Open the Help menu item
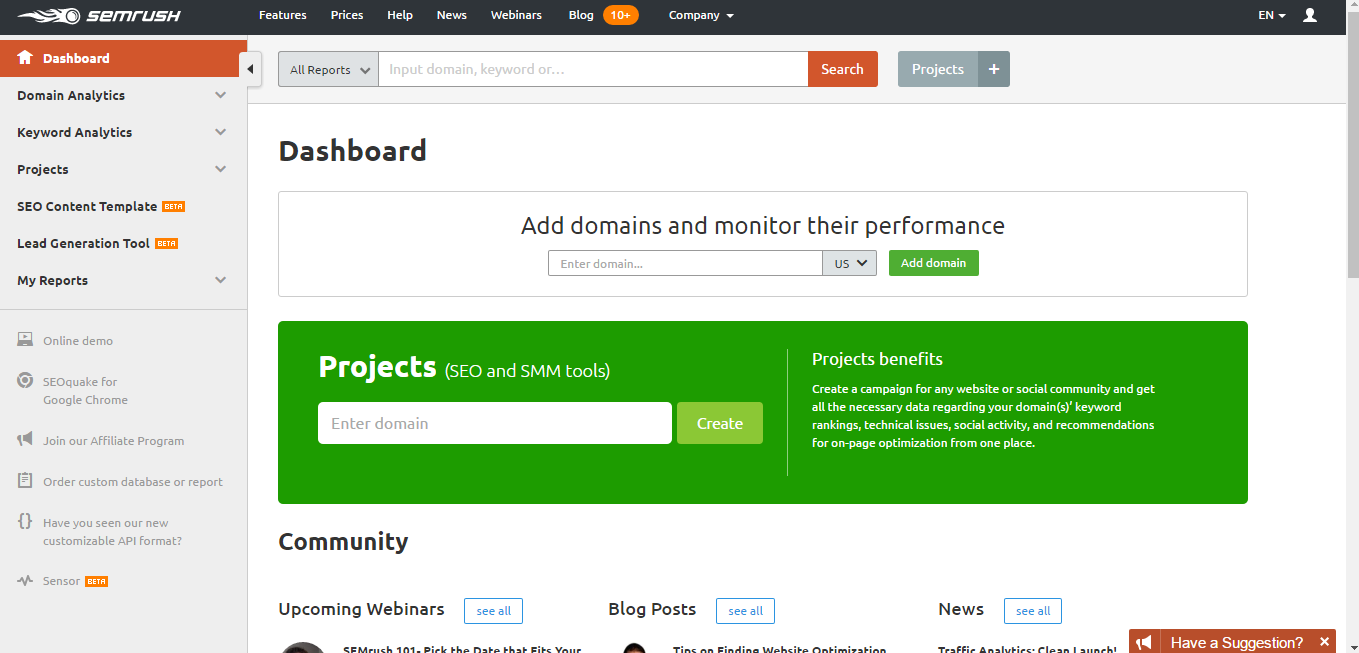 pyautogui.click(x=400, y=15)
